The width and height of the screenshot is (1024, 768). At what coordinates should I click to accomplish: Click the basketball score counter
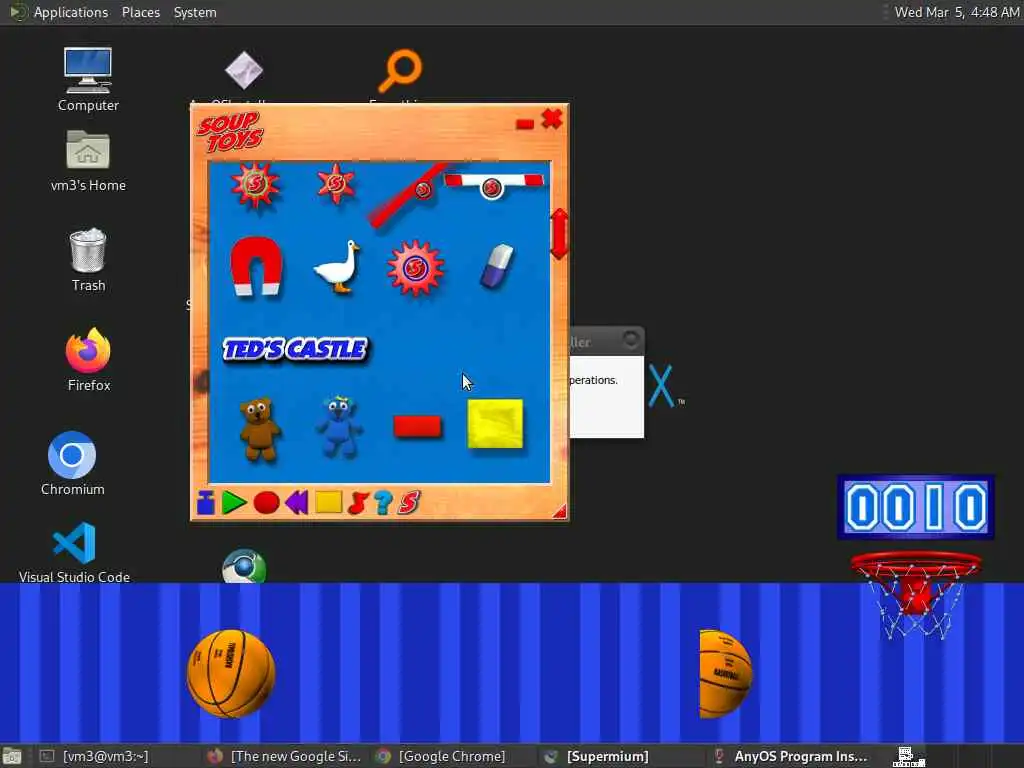[916, 507]
